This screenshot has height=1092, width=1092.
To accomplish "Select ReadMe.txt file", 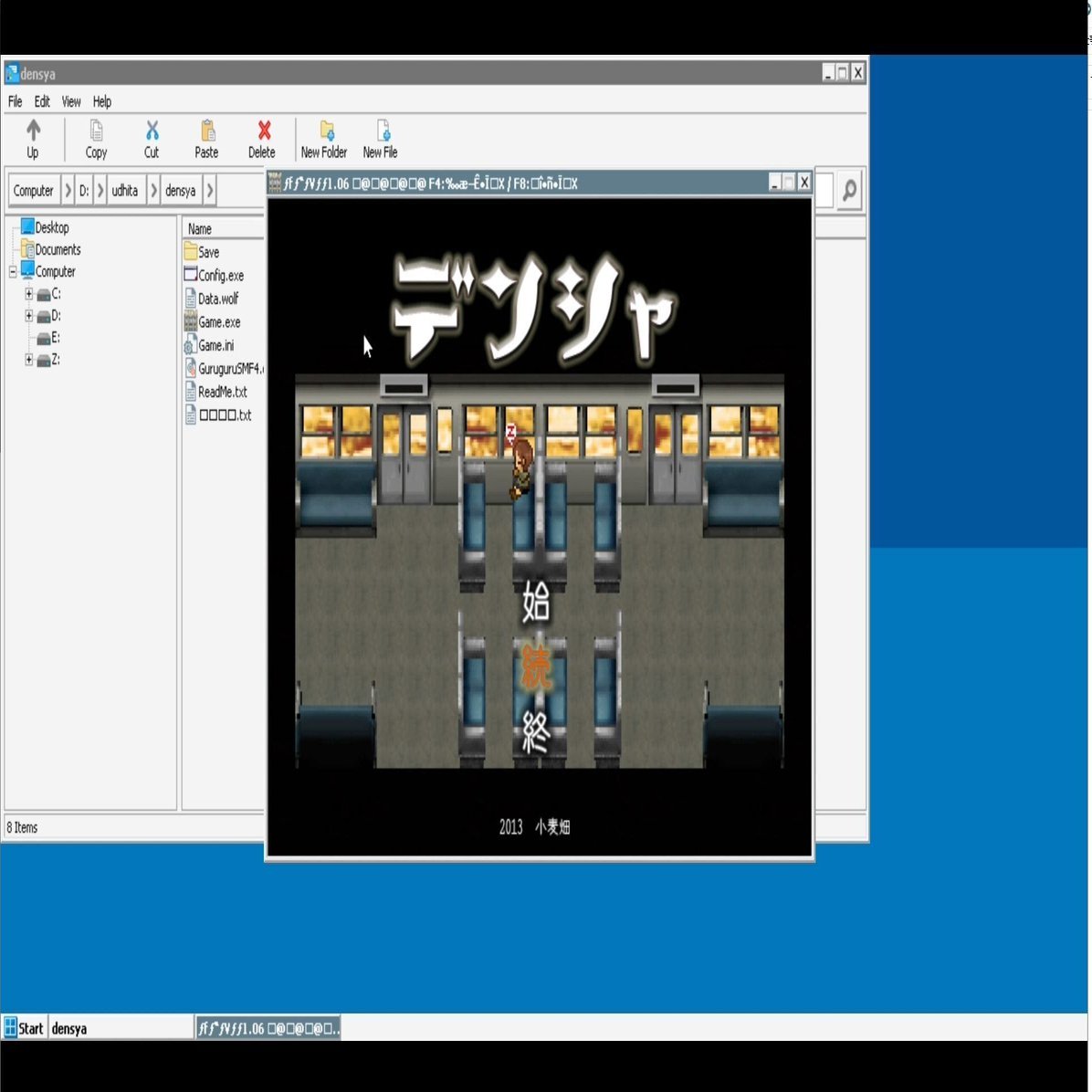I will [x=215, y=392].
